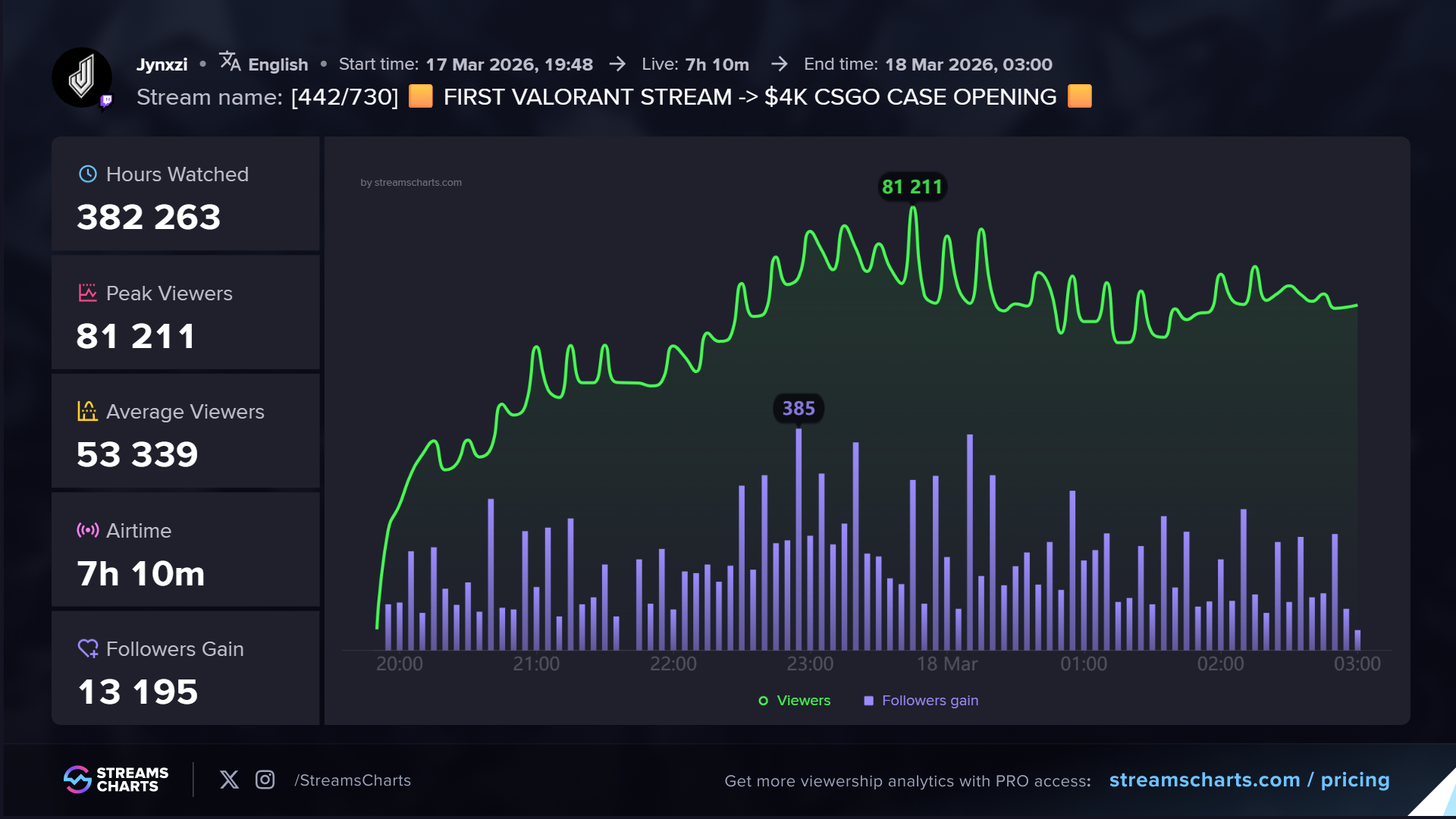Click the 21:00 axis label
Viewport: 1456px width, 819px height.
(536, 664)
